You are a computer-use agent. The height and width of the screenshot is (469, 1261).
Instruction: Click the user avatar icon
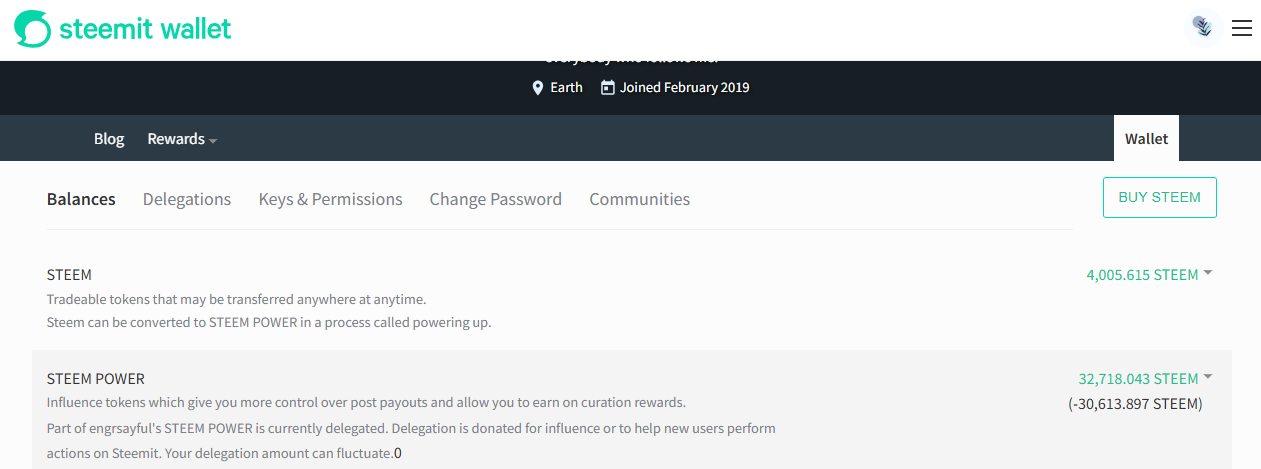[x=1203, y=28]
